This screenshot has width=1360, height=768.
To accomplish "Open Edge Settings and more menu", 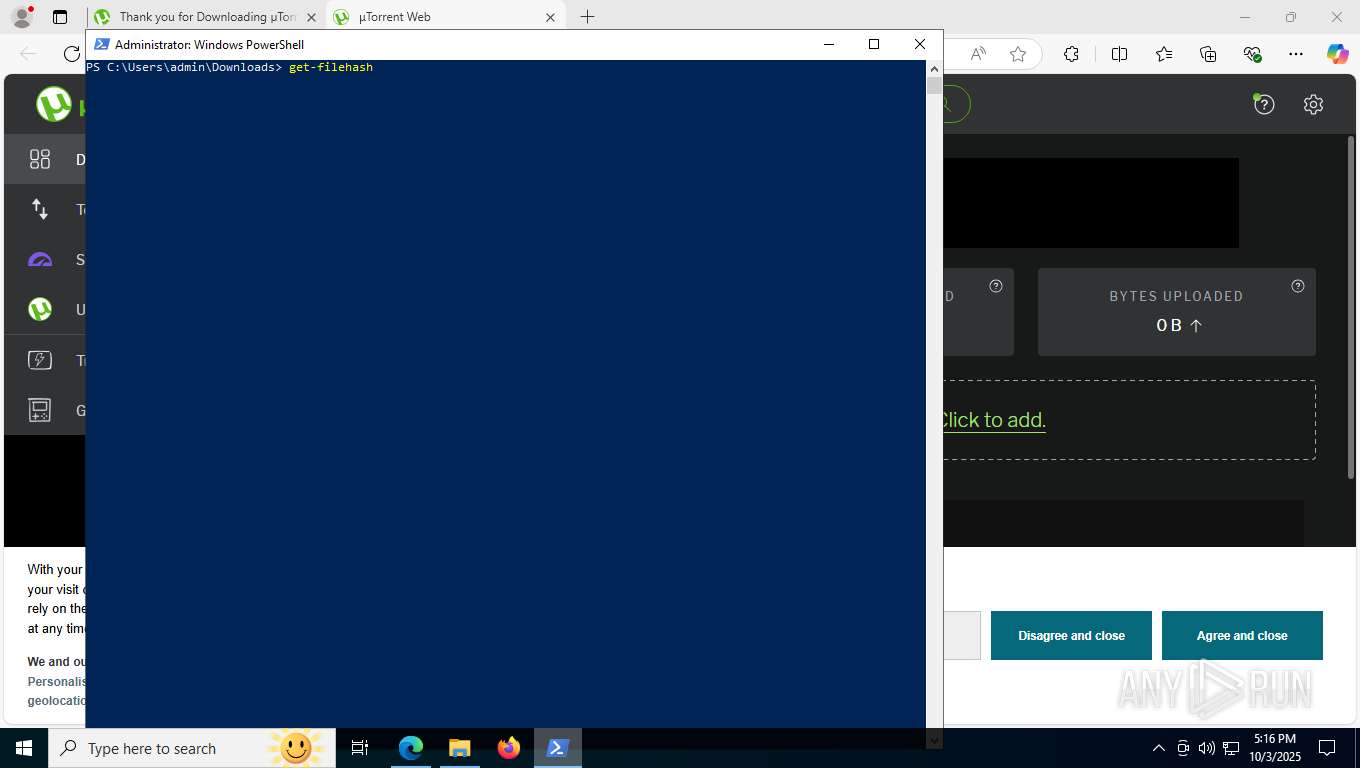I will click(1296, 54).
